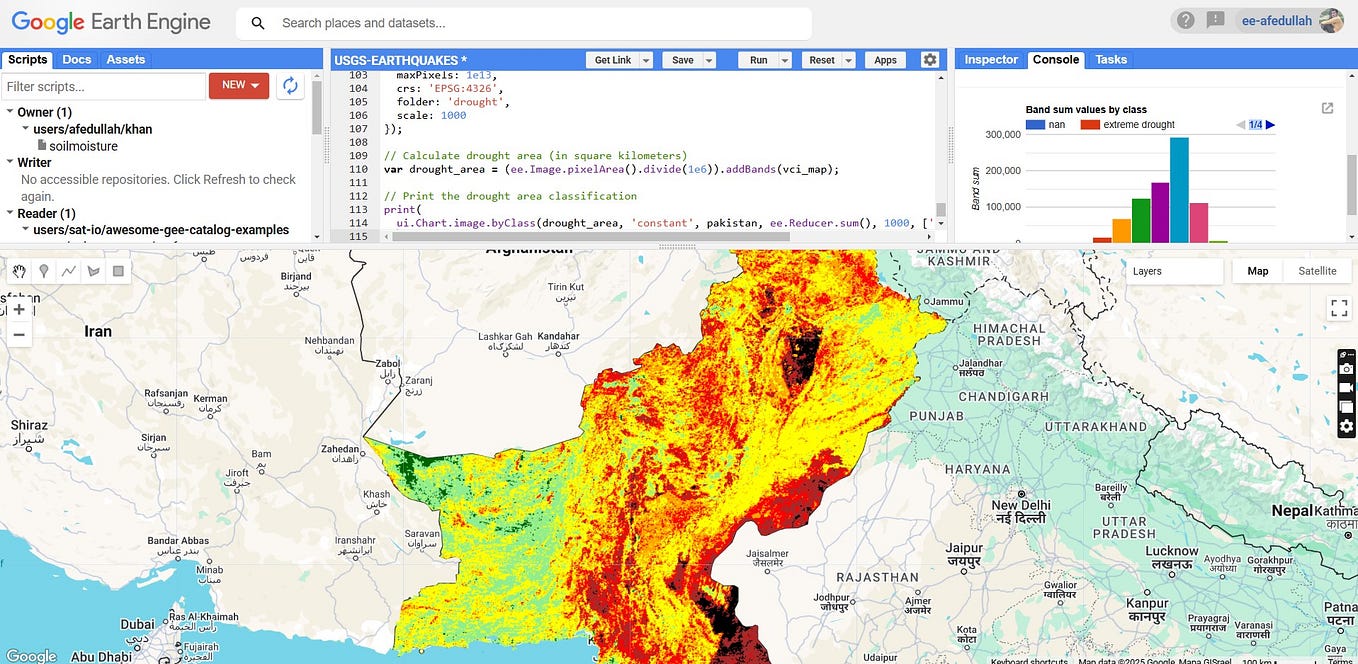Screen dimensions: 1358x664
Task: Select the polygon drawing tool
Action: [93, 271]
